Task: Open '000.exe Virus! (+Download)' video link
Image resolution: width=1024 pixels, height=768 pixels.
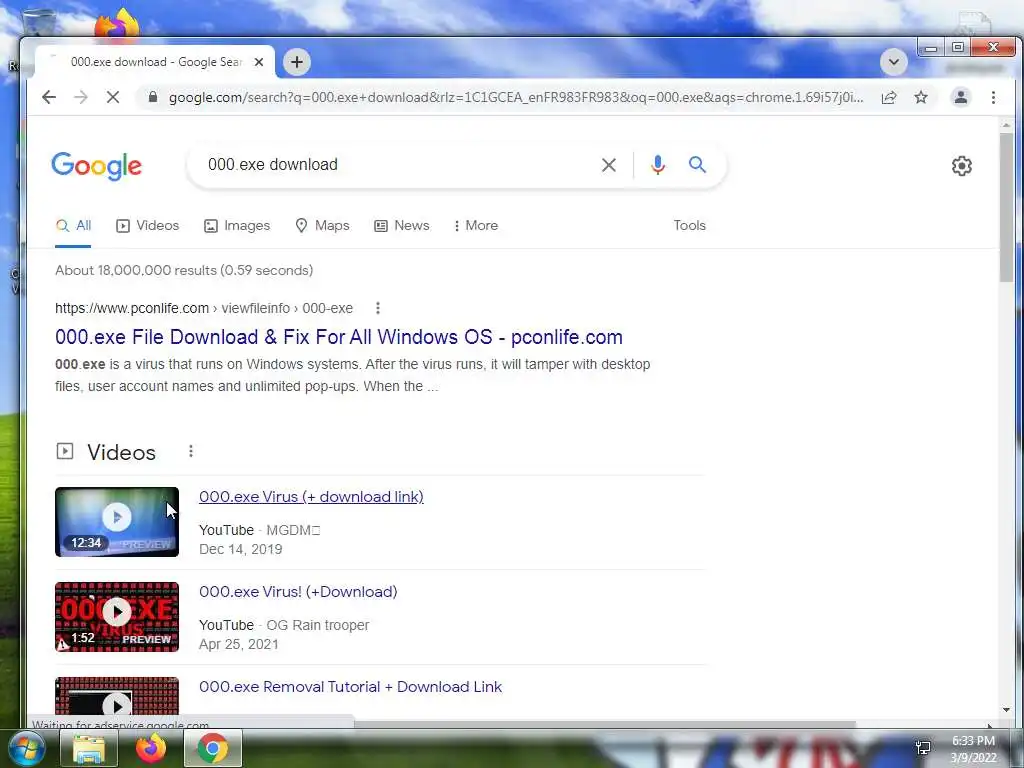Action: (298, 592)
